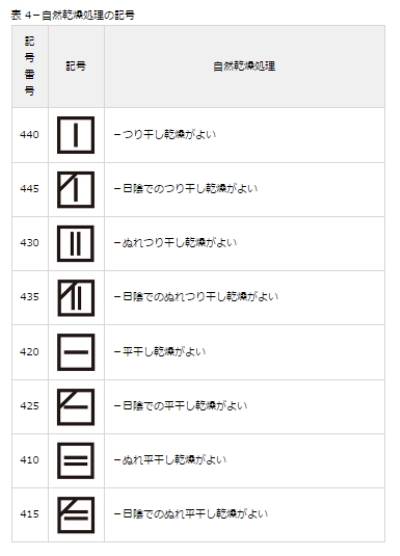Click the text ぬれ平干し乾燥がよい

174,460
